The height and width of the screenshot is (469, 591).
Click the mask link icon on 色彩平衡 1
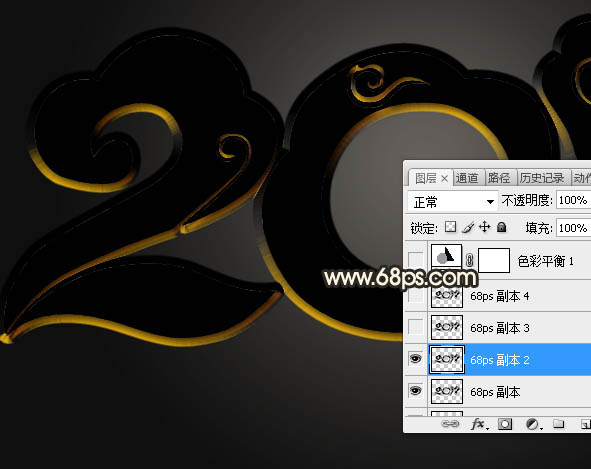click(470, 260)
